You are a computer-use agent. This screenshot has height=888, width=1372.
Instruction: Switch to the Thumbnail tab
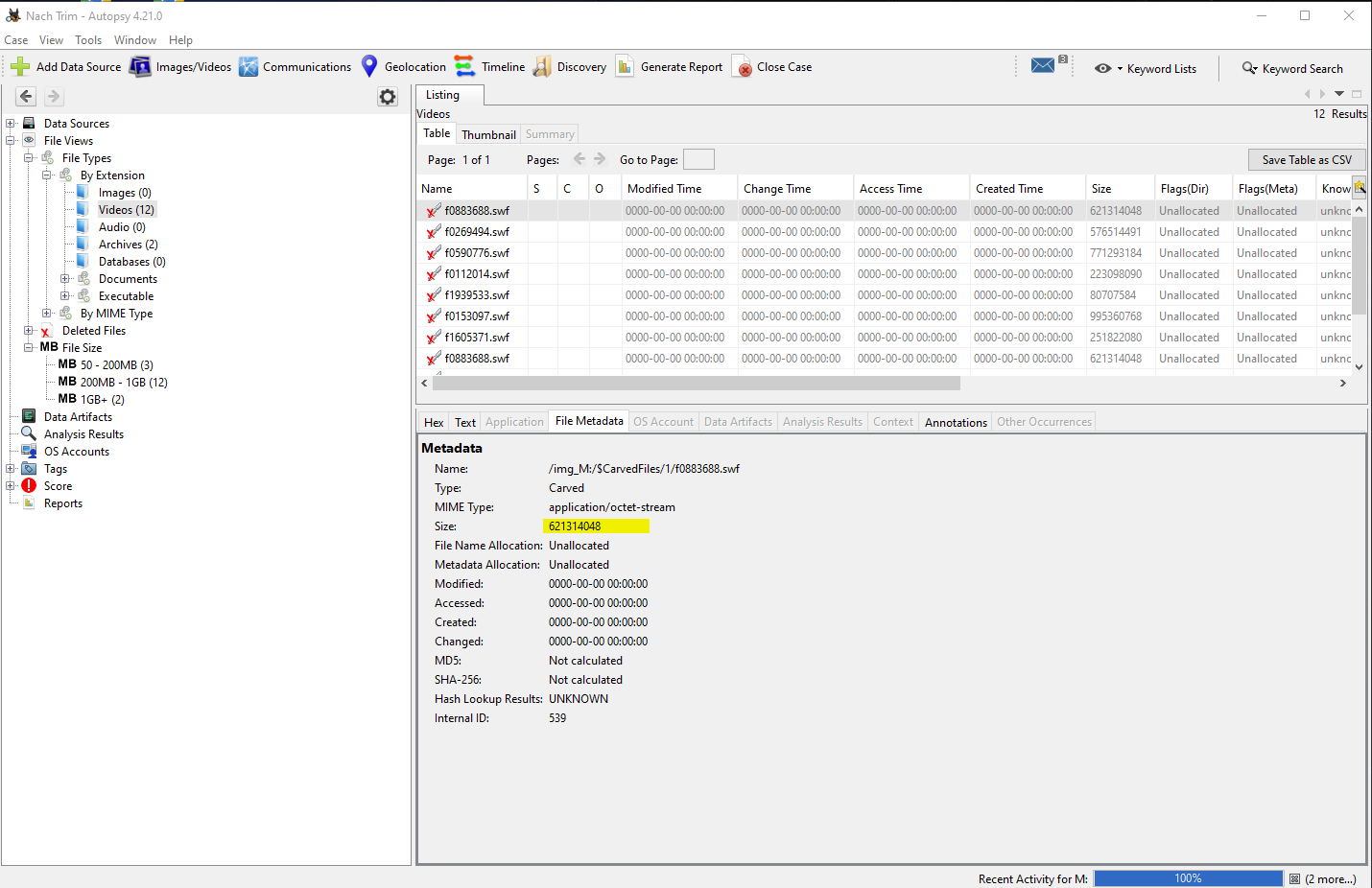click(488, 134)
